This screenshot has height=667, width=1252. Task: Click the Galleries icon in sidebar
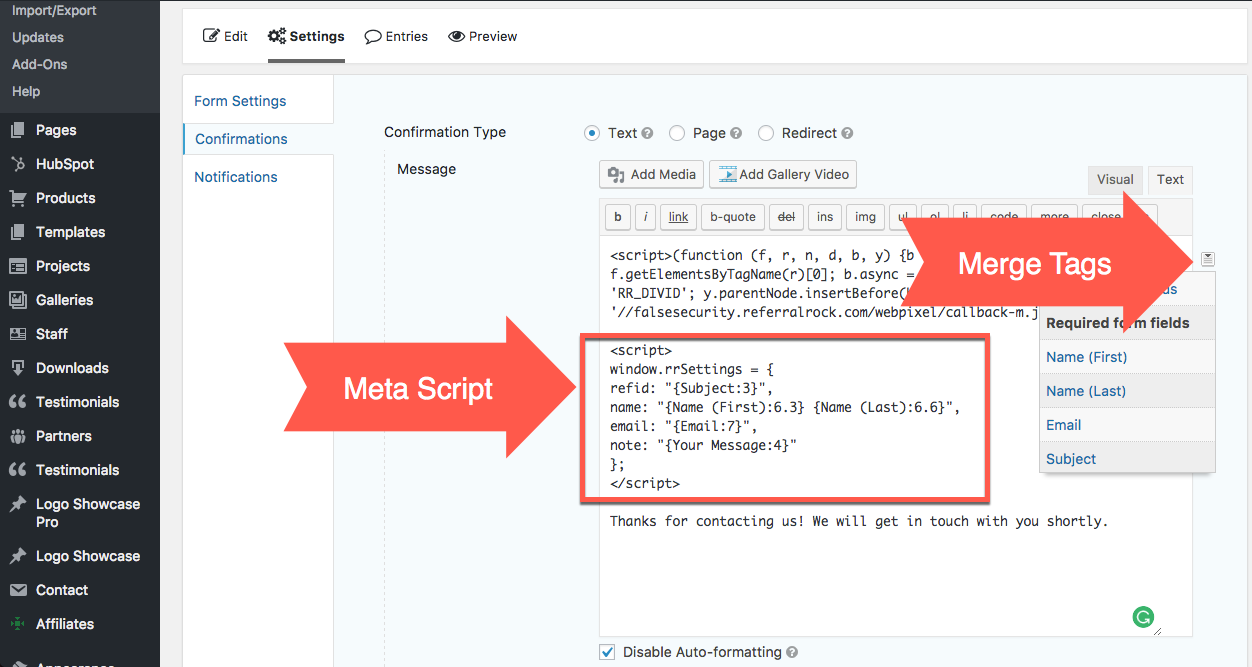[x=17, y=300]
